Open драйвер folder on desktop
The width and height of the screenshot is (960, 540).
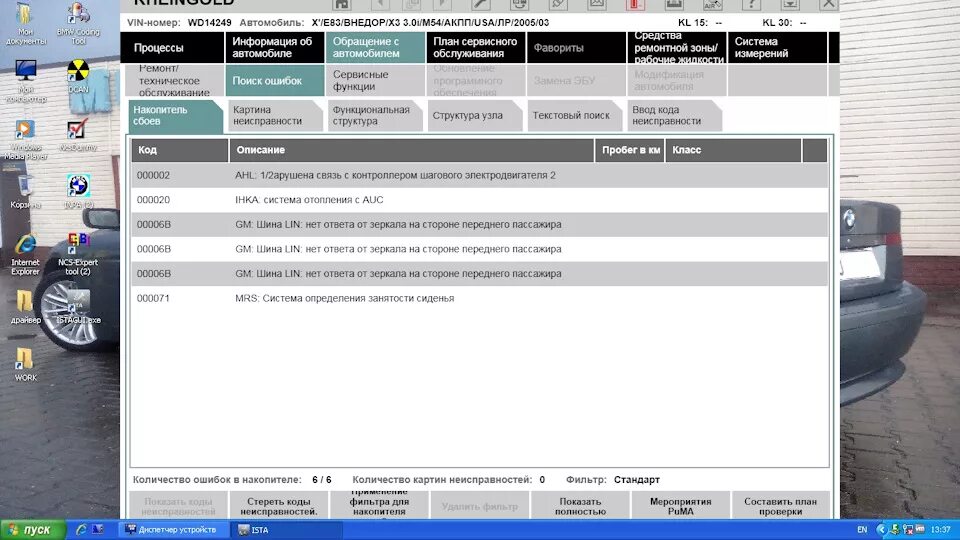click(x=25, y=307)
